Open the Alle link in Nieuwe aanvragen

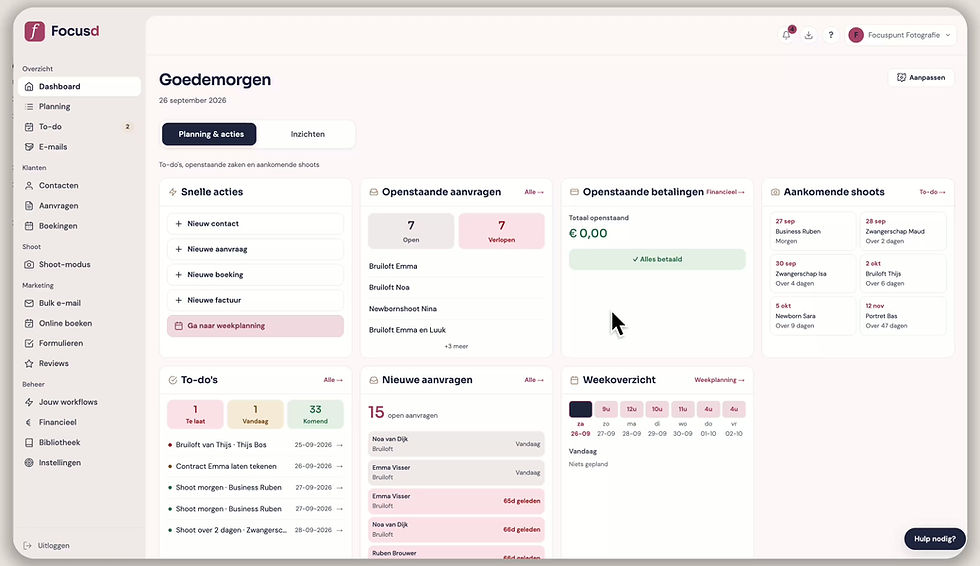coord(534,380)
